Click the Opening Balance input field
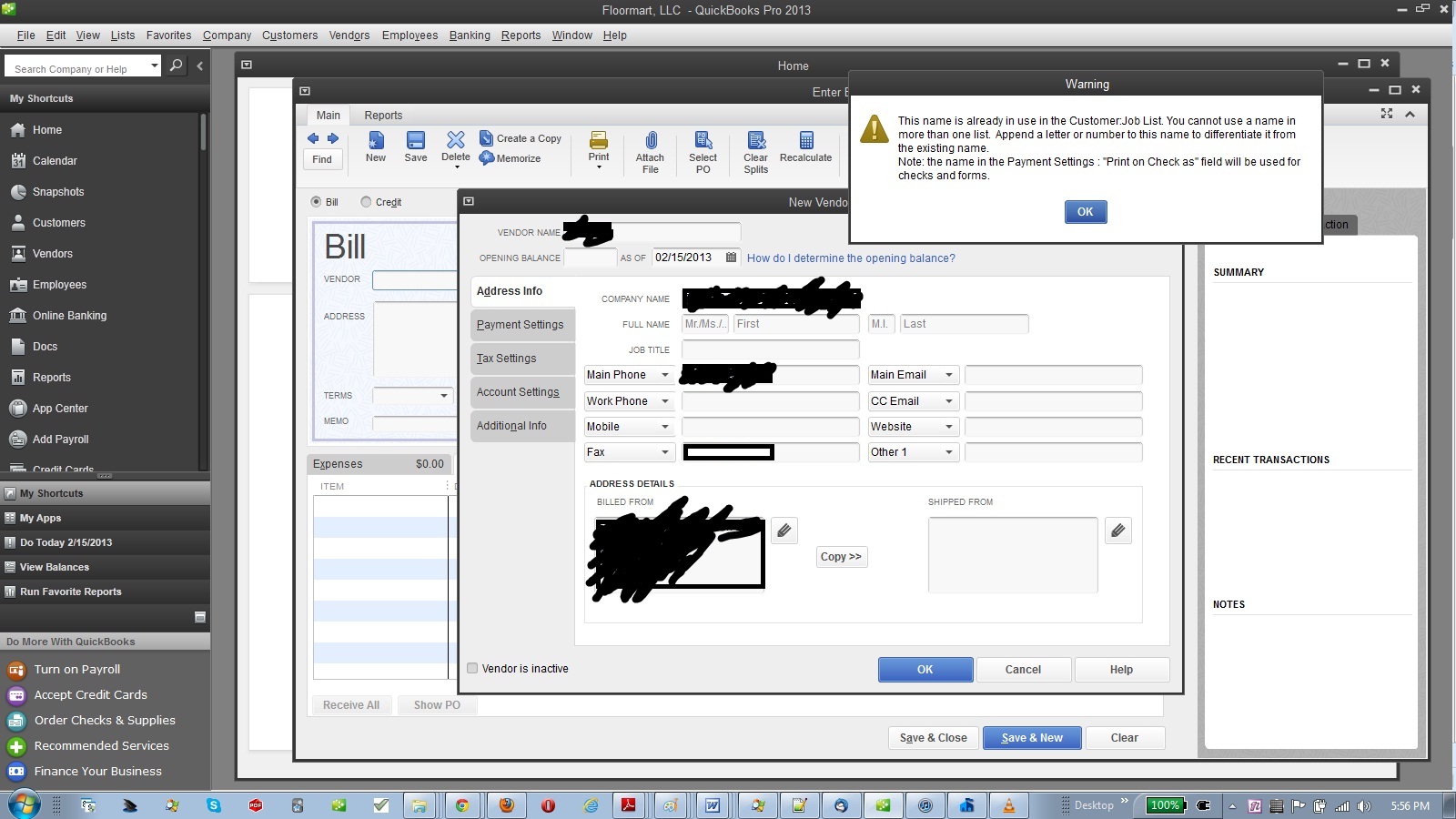This screenshot has width=1456, height=819. coord(590,258)
